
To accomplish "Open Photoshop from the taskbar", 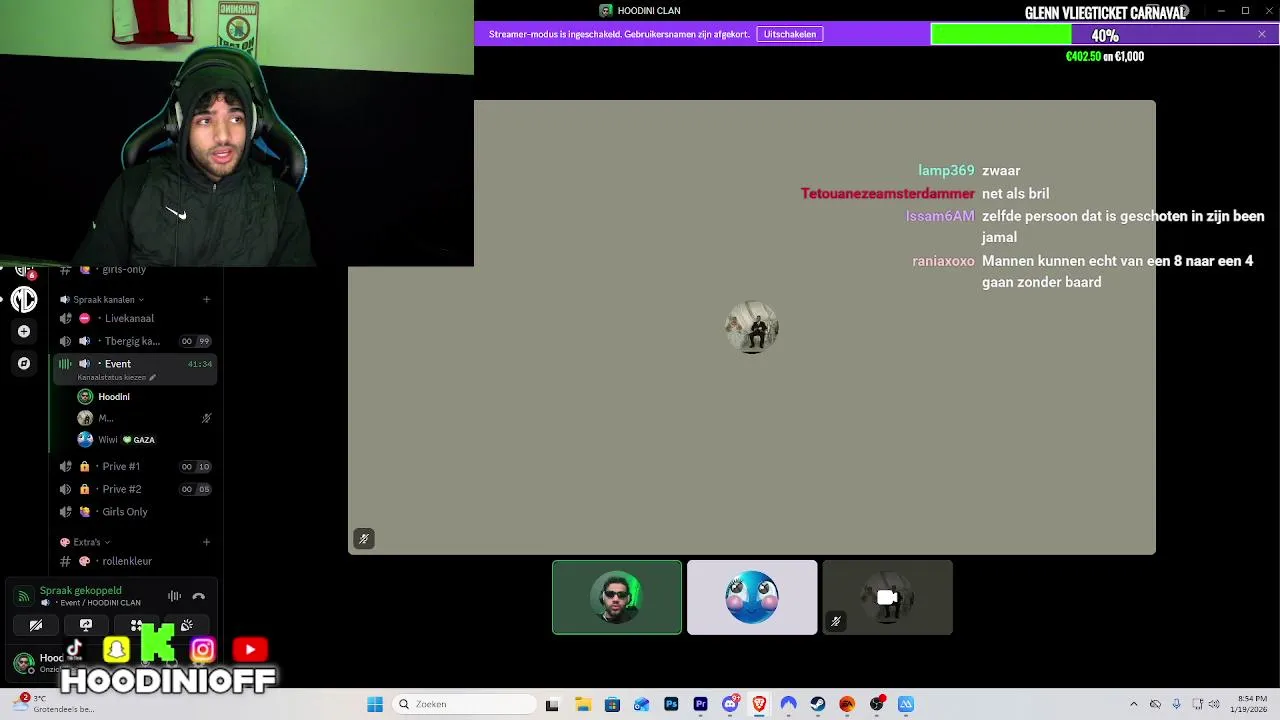I will [x=671, y=704].
